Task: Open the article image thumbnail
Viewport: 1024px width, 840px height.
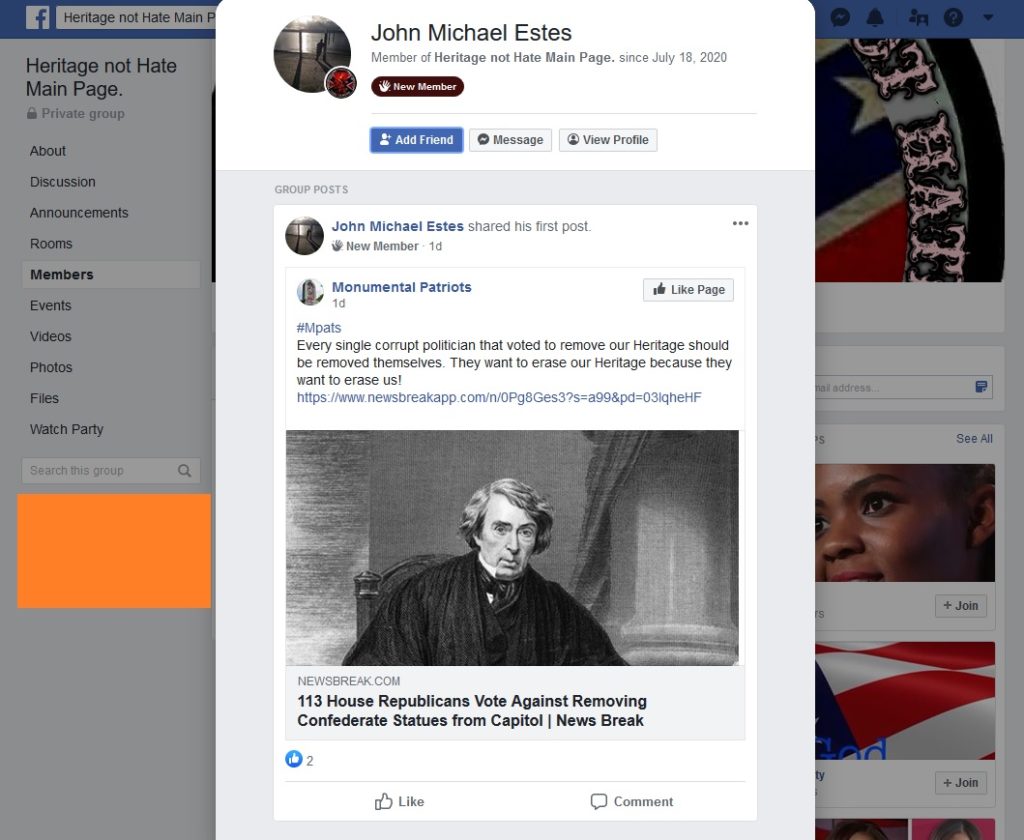Action: click(512, 547)
